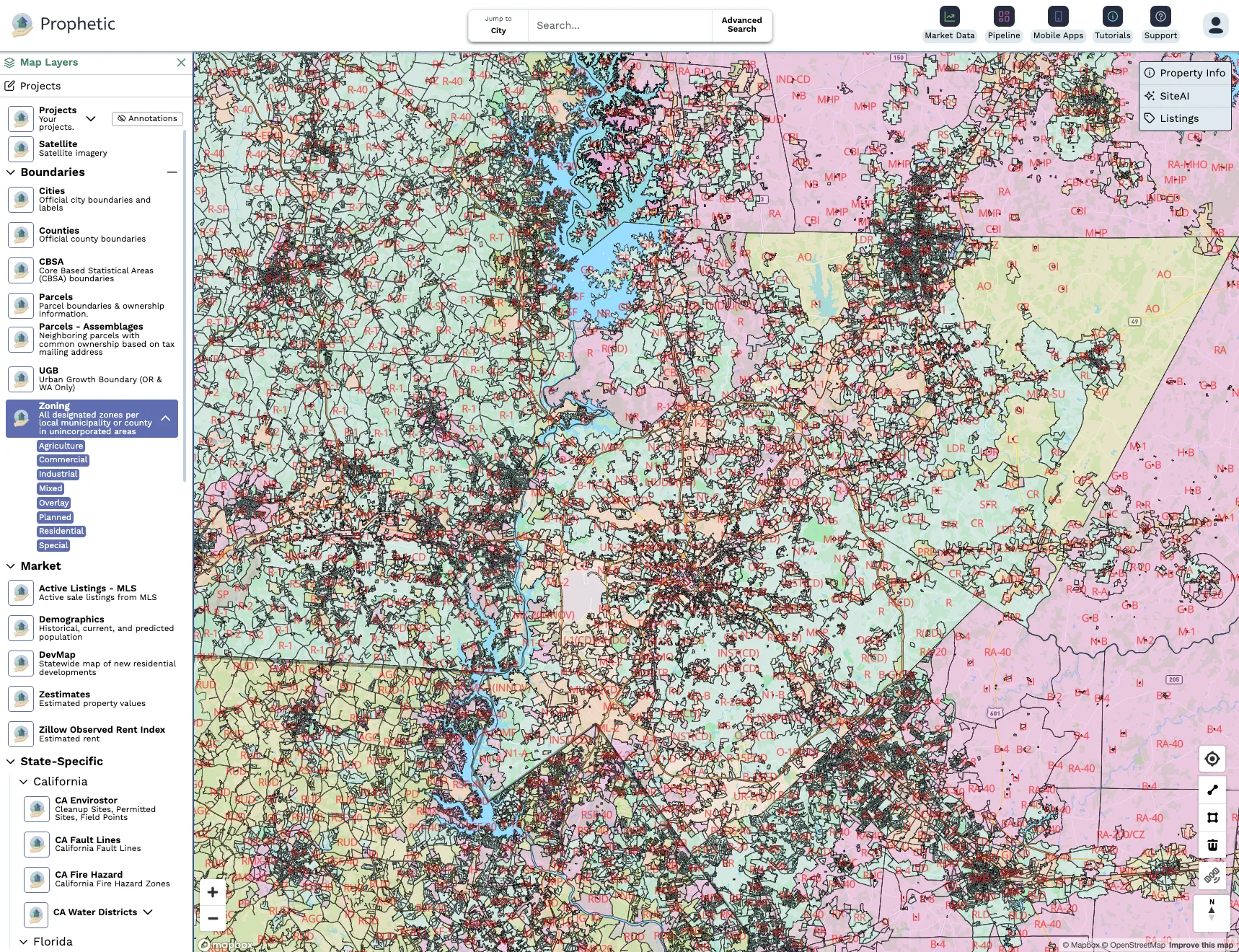Click the geolocate crosshair button

1212,759
